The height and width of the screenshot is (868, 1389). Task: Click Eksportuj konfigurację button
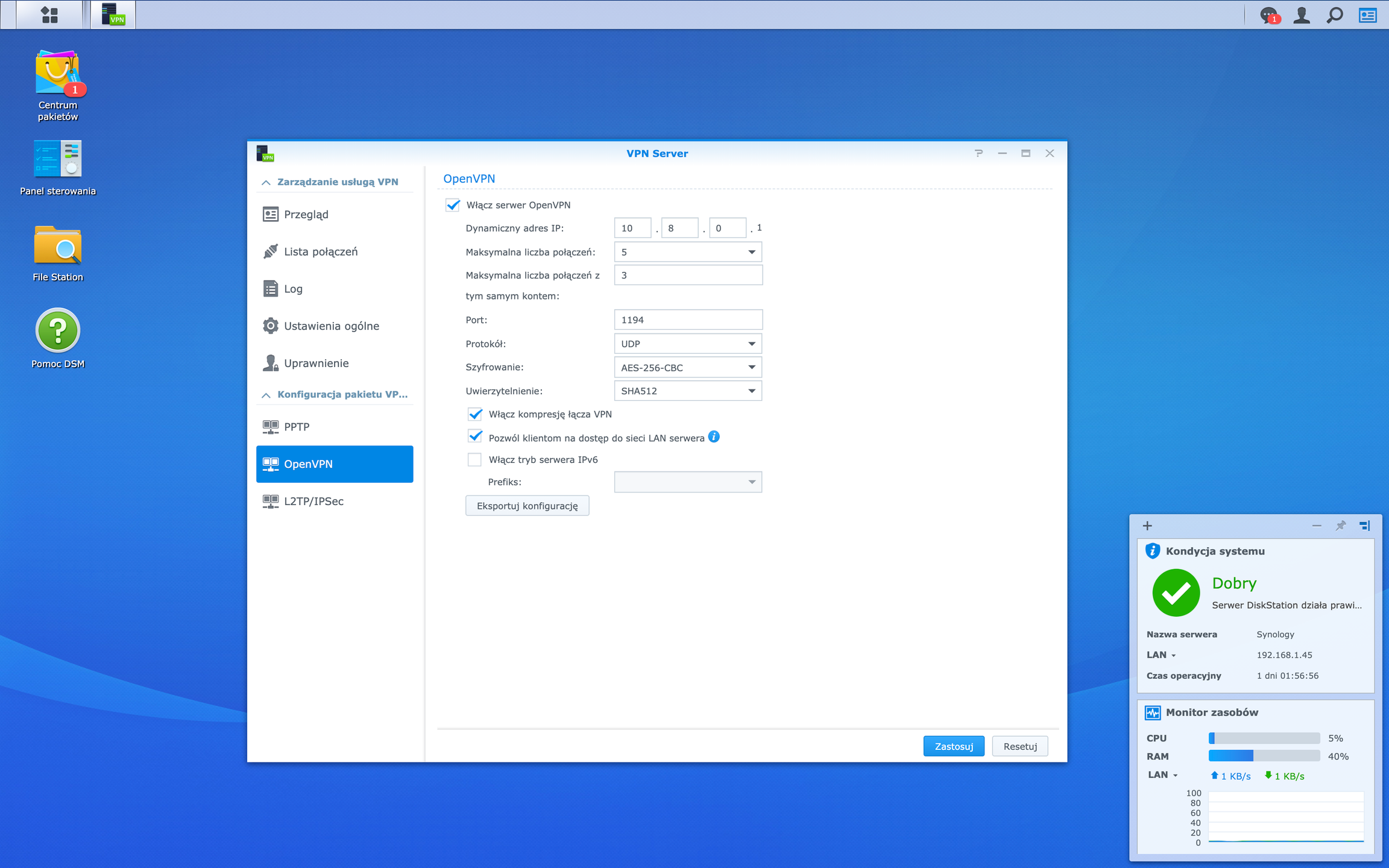click(x=527, y=506)
